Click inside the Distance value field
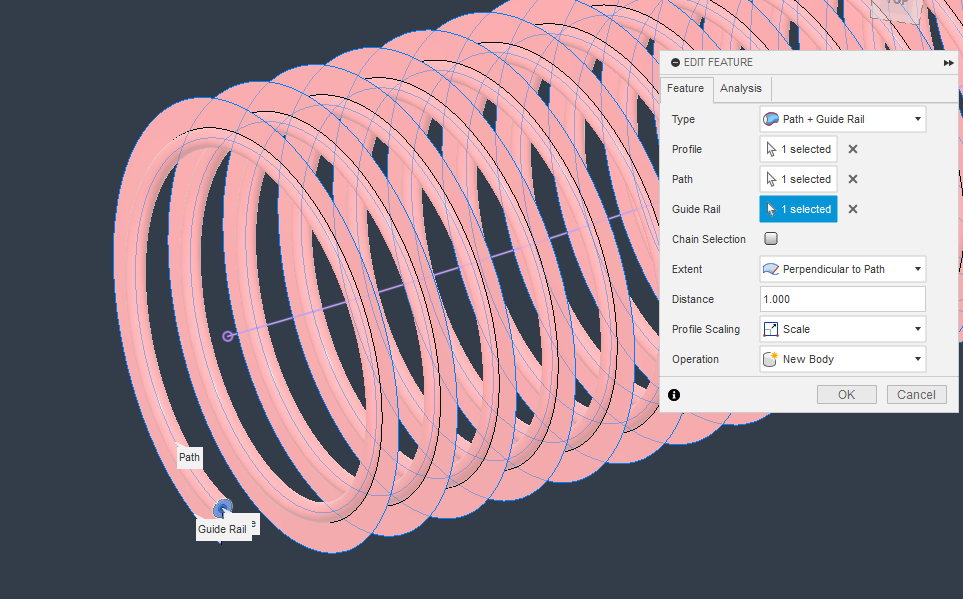 tap(840, 298)
